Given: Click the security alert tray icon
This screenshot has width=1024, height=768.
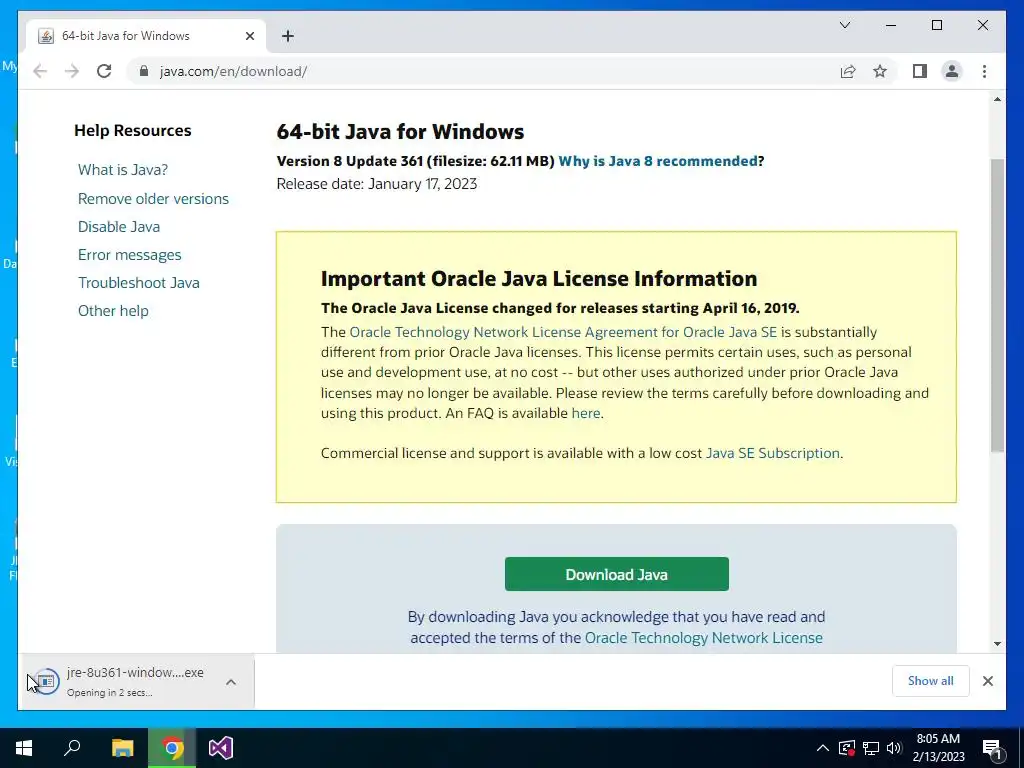Looking at the screenshot, I should point(847,748).
